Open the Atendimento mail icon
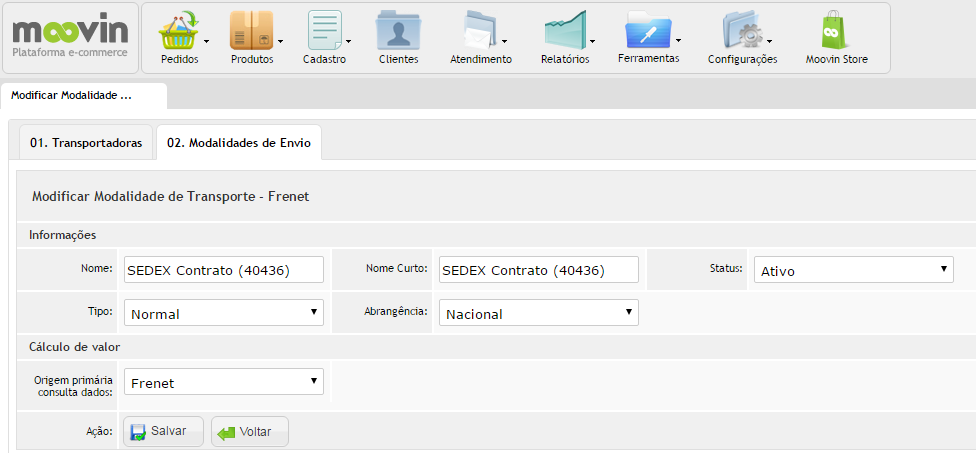 point(480,31)
